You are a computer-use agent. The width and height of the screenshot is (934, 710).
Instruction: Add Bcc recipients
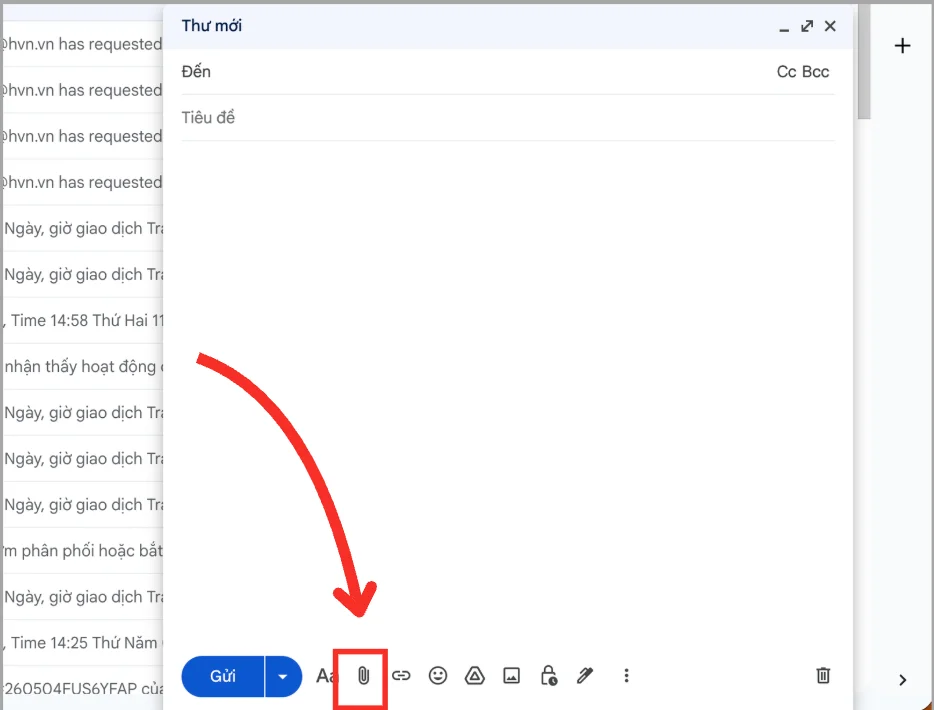tap(815, 71)
